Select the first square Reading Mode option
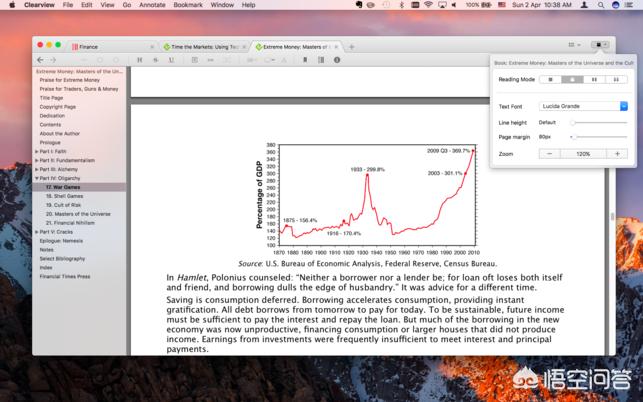The image size is (643, 402). (x=550, y=79)
